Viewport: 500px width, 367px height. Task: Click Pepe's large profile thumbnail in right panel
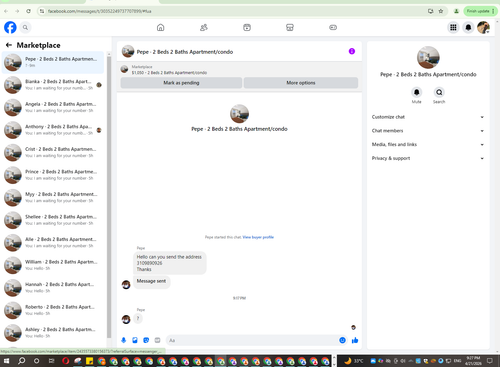point(428,57)
